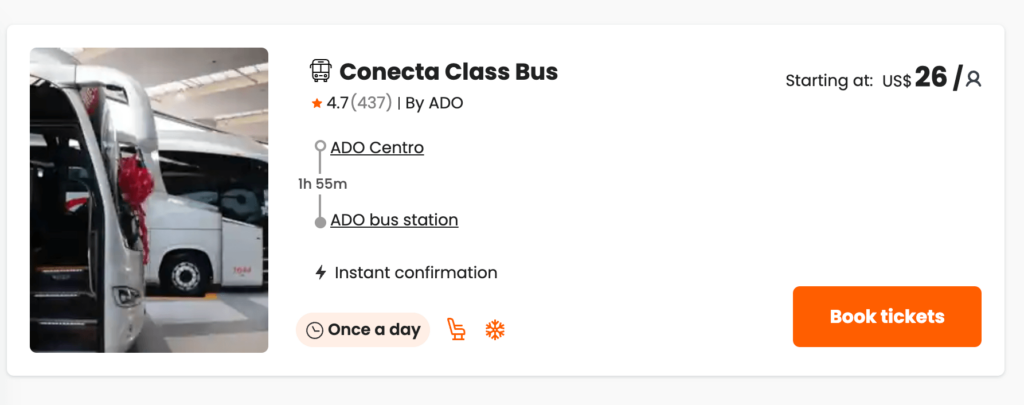
Task: Select the Conecta Class Bus title
Action: [448, 72]
